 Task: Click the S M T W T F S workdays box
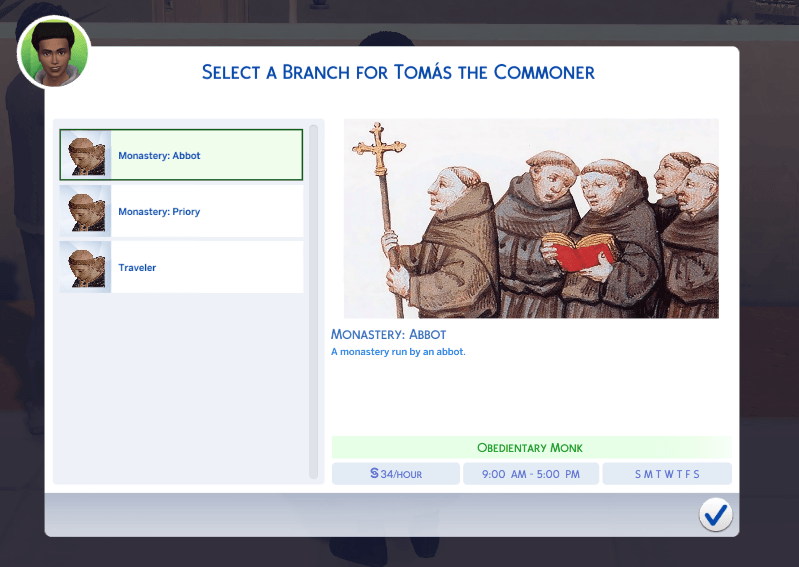click(x=667, y=474)
